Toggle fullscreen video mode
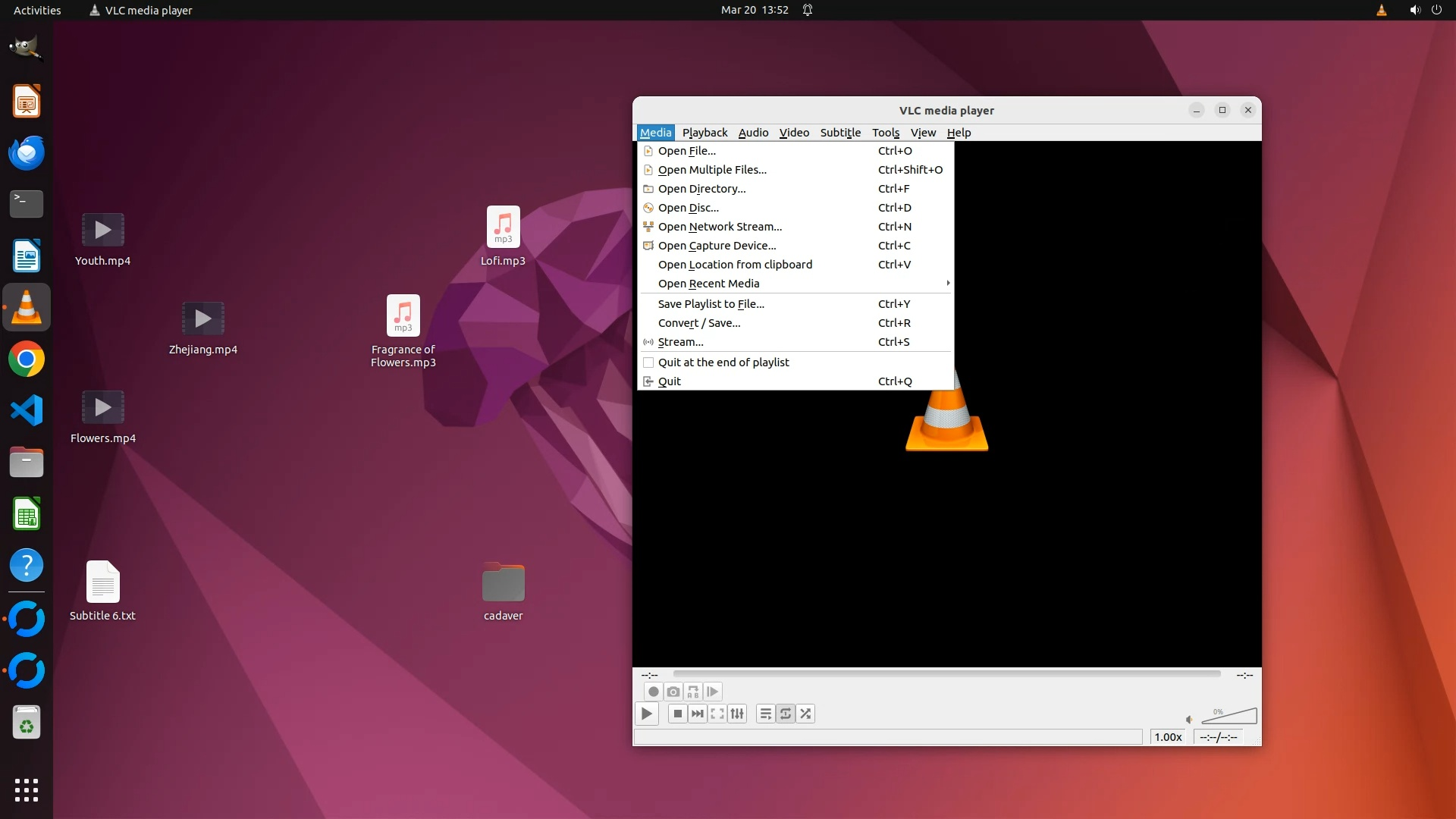This screenshot has width=1456, height=819. (717, 714)
